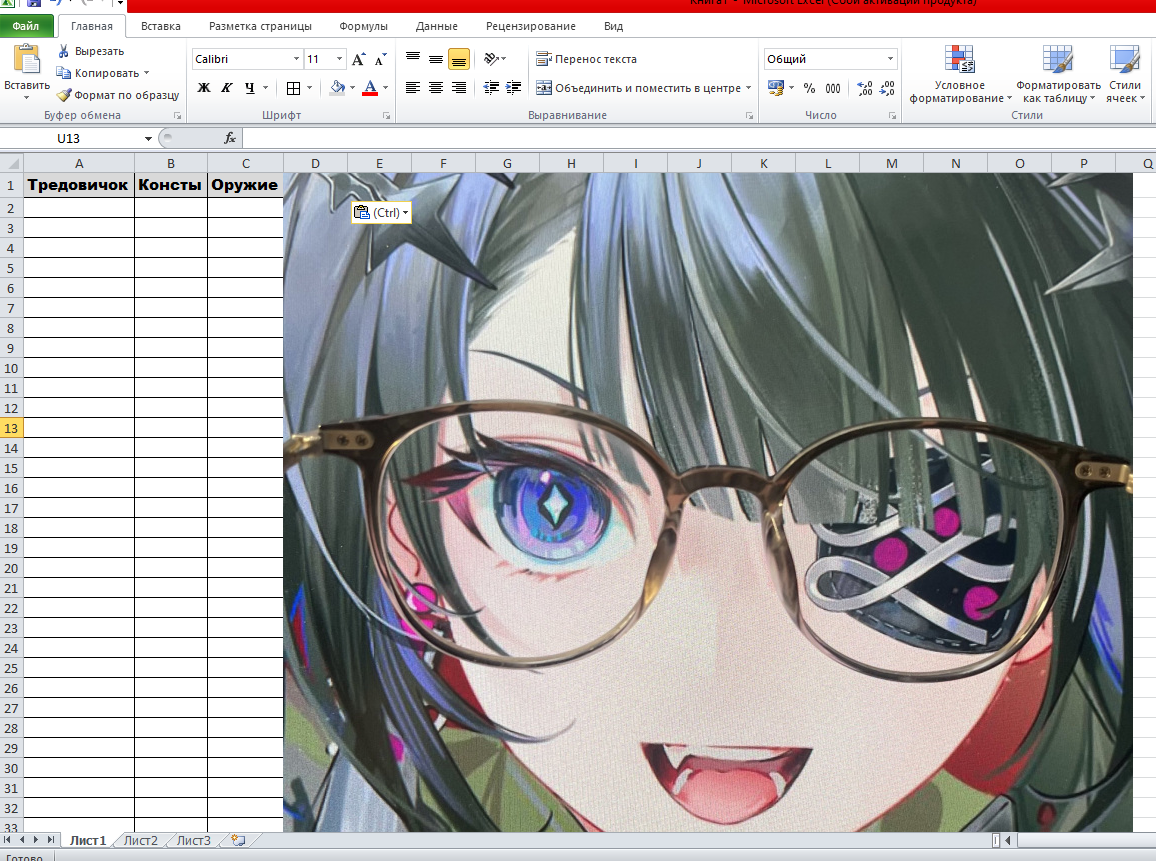The width and height of the screenshot is (1156, 861).
Task: Open Alignment (Выравнивание) dialog launcher
Action: point(750,116)
